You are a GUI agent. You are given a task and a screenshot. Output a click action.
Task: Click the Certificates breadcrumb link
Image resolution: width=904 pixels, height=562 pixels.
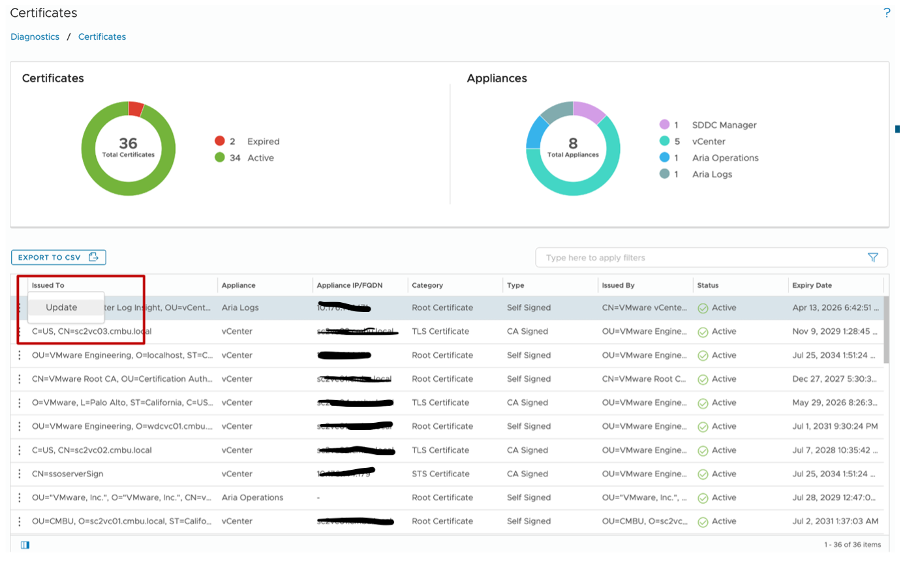tap(102, 37)
